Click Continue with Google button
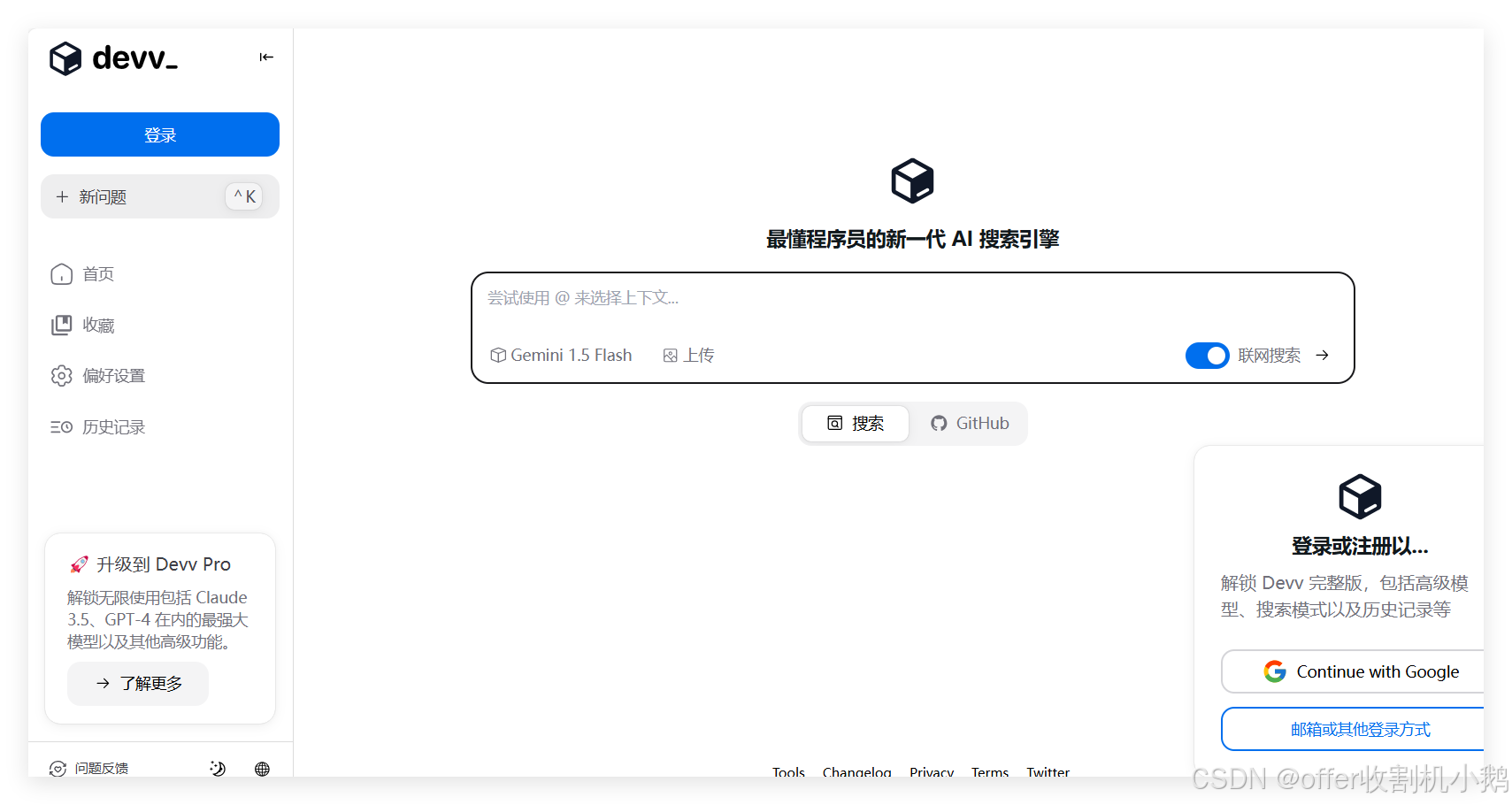This screenshot has width=1512, height=805. click(1353, 671)
